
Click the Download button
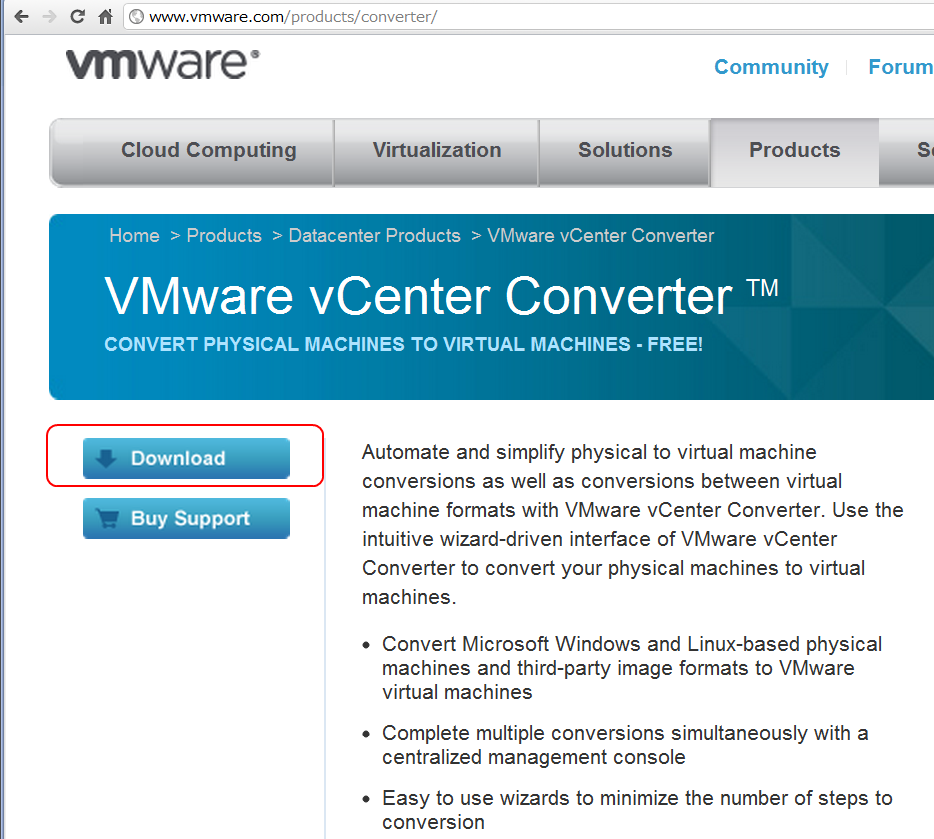tap(186, 459)
